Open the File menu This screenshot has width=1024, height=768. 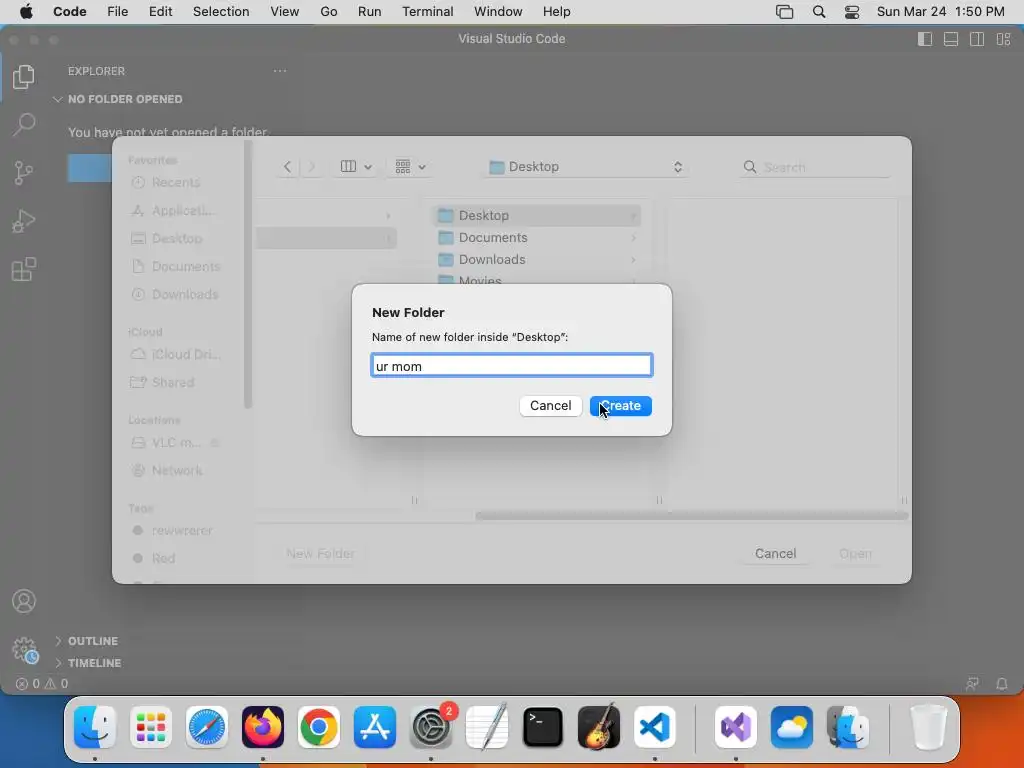[x=118, y=12]
